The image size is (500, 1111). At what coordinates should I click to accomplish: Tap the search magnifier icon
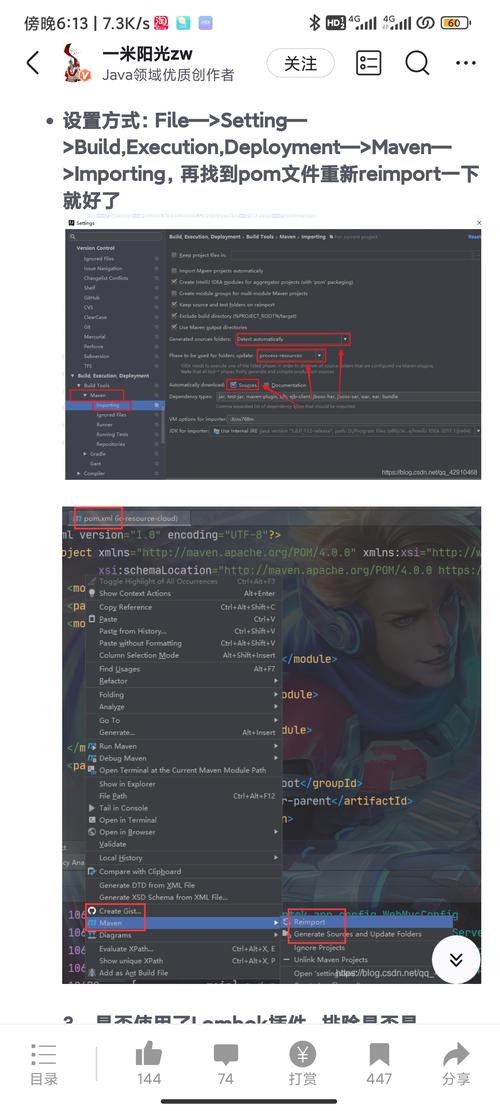417,63
